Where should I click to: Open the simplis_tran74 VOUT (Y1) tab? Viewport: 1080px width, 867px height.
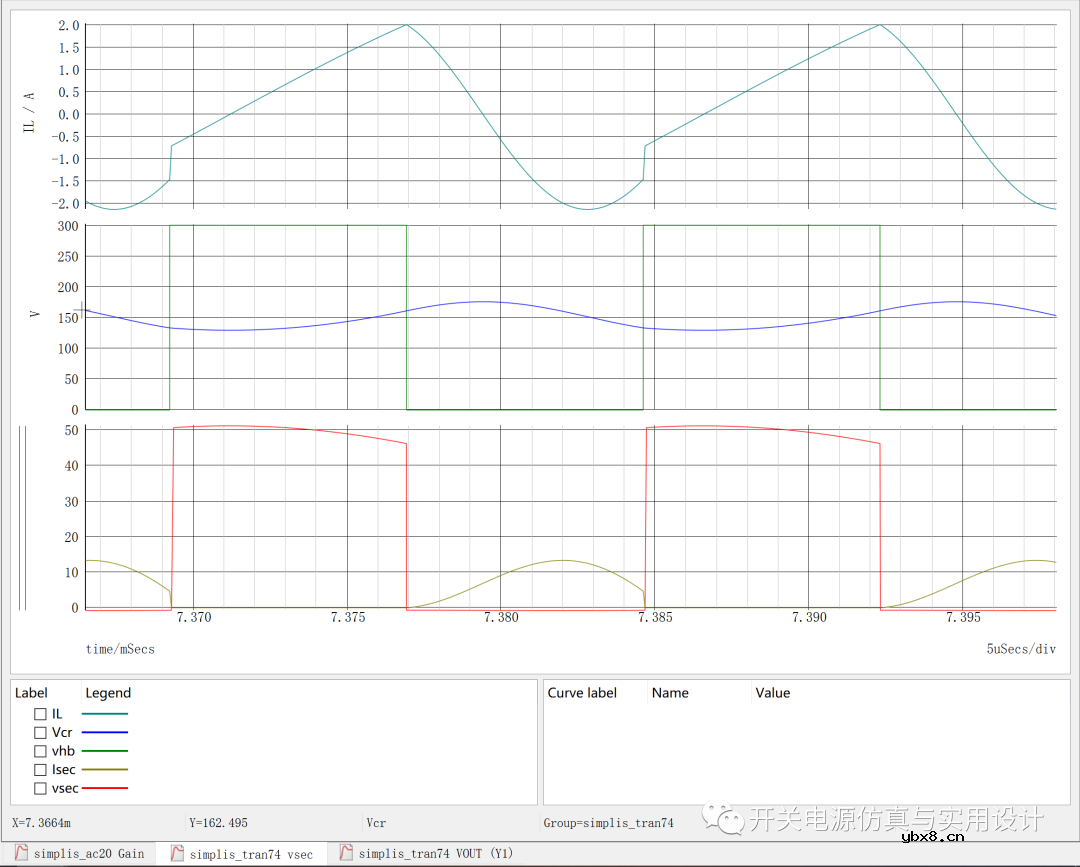[434, 854]
